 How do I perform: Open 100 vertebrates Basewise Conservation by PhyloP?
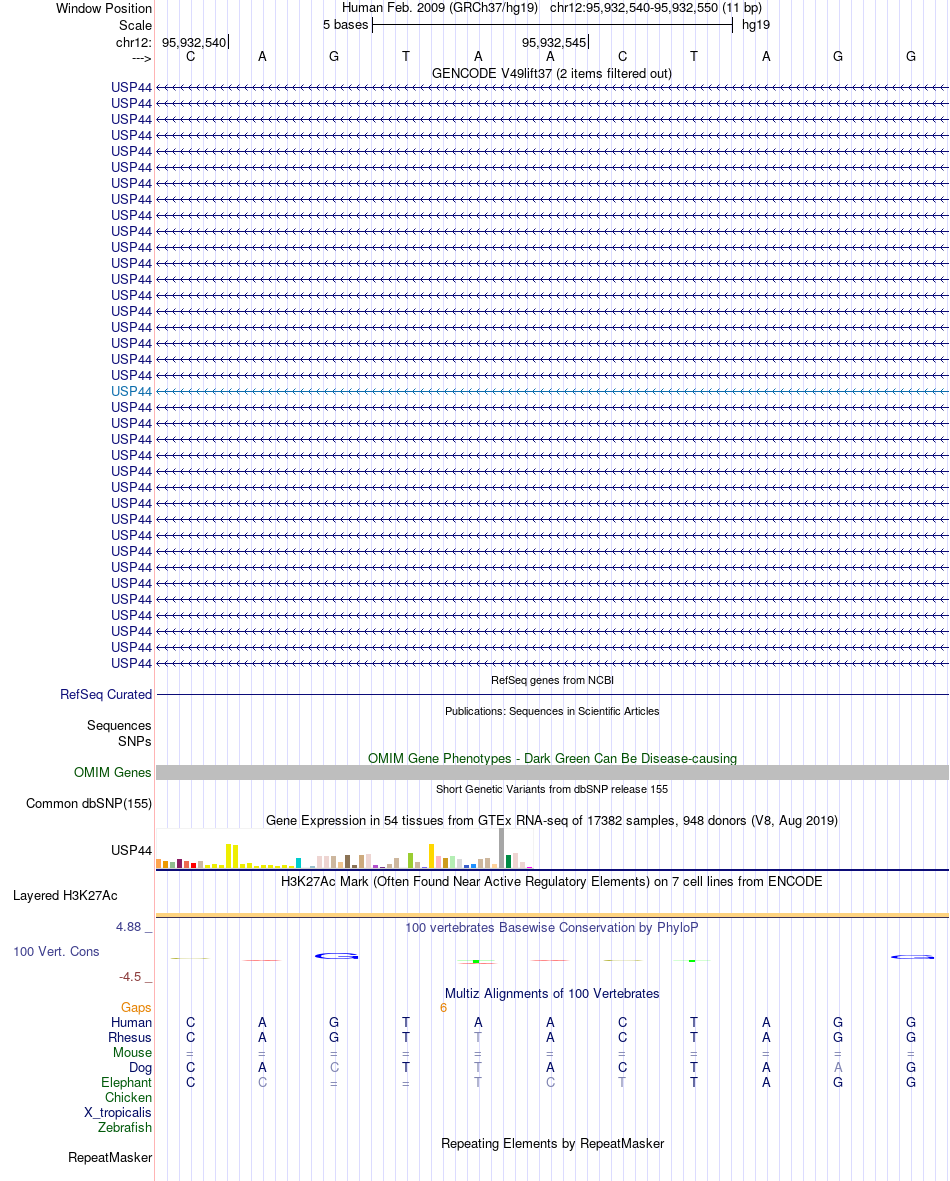point(551,927)
